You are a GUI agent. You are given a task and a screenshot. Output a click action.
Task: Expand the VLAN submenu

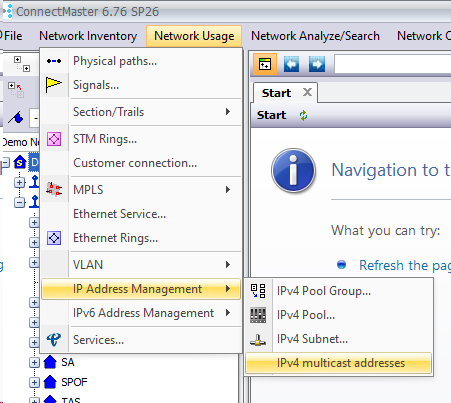pyautogui.click(x=141, y=265)
